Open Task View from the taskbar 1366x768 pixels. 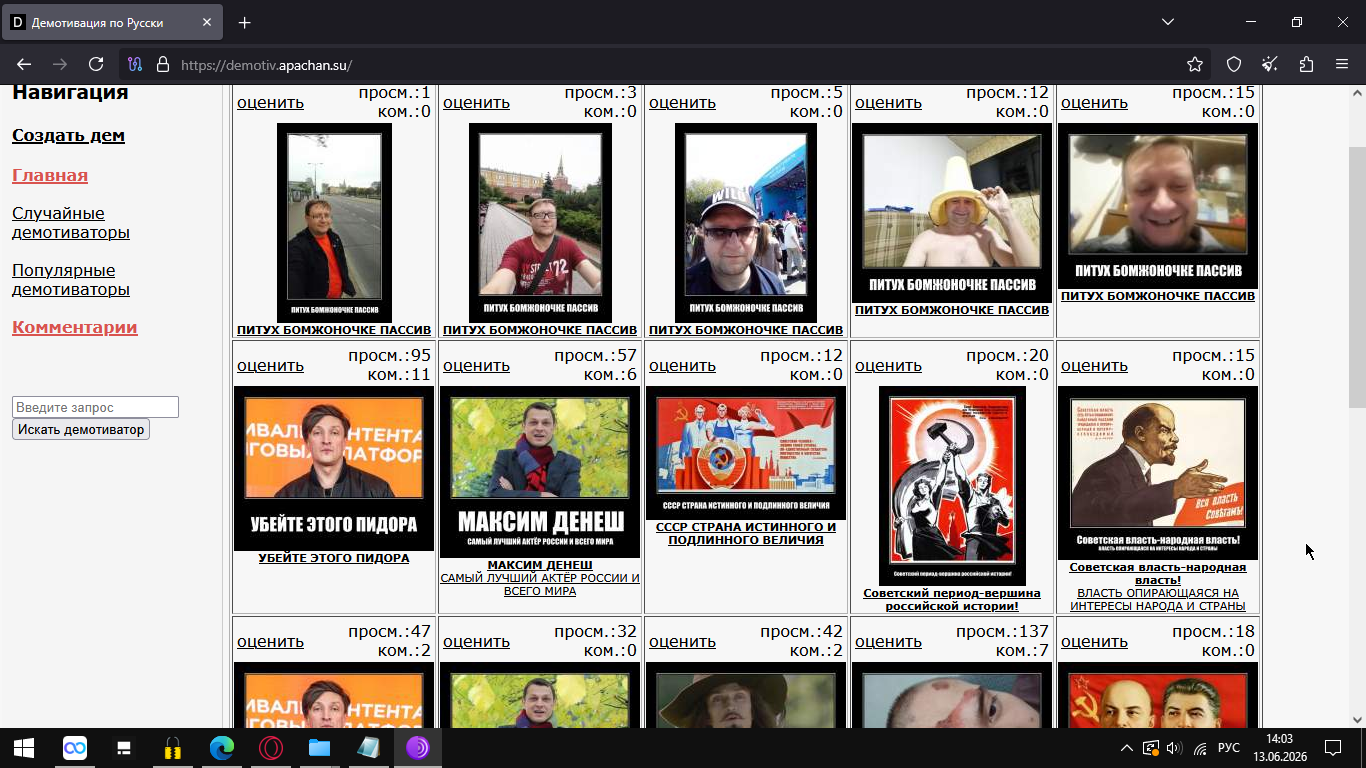tap(124, 748)
